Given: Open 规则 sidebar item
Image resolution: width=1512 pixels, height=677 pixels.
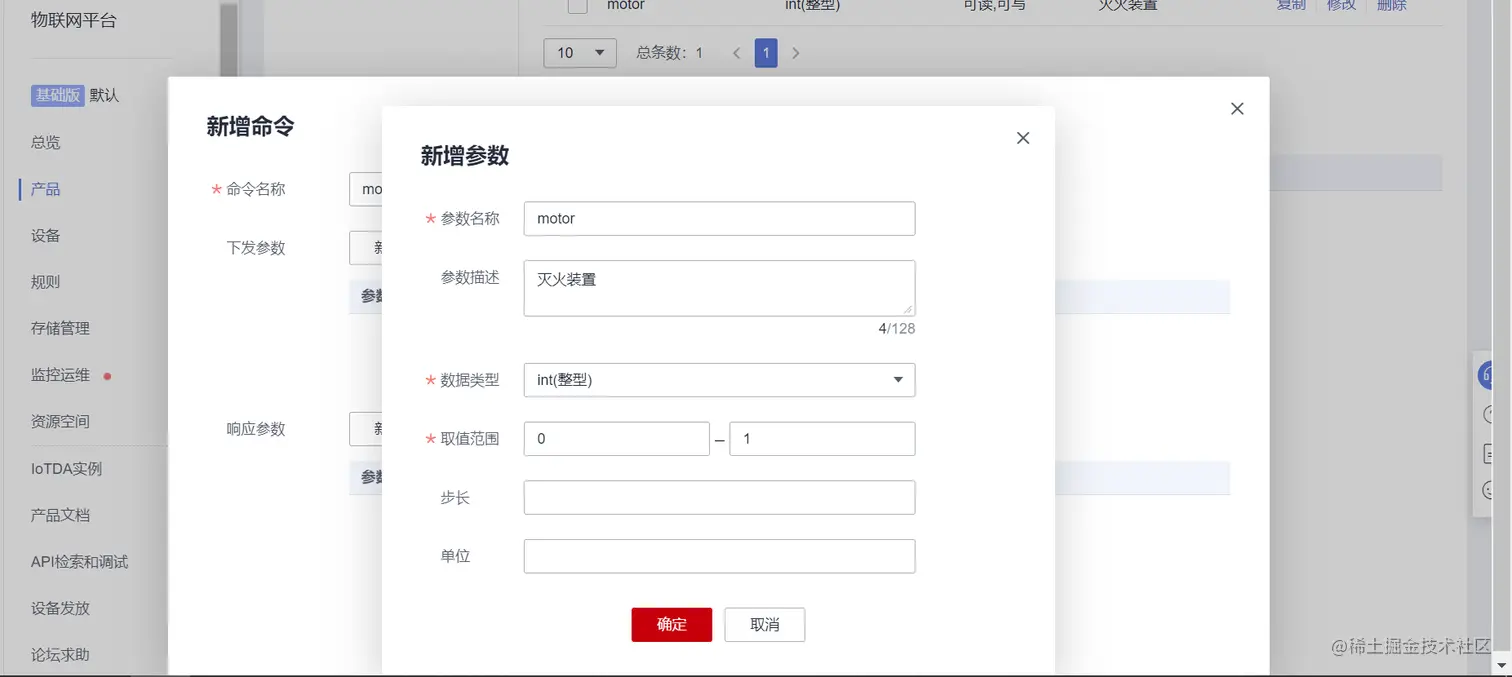Looking at the screenshot, I should click(46, 282).
